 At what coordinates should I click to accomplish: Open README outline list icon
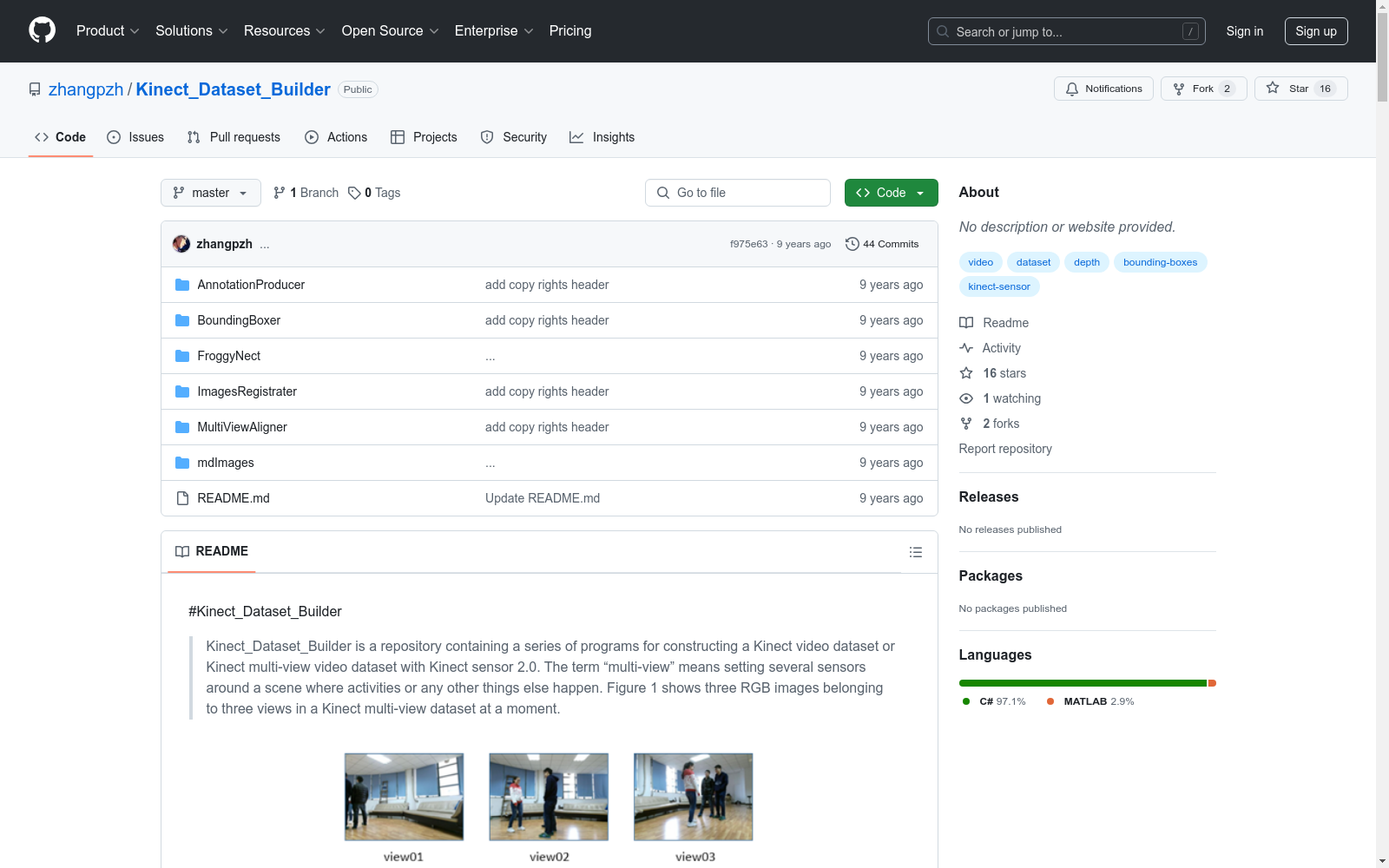915,552
